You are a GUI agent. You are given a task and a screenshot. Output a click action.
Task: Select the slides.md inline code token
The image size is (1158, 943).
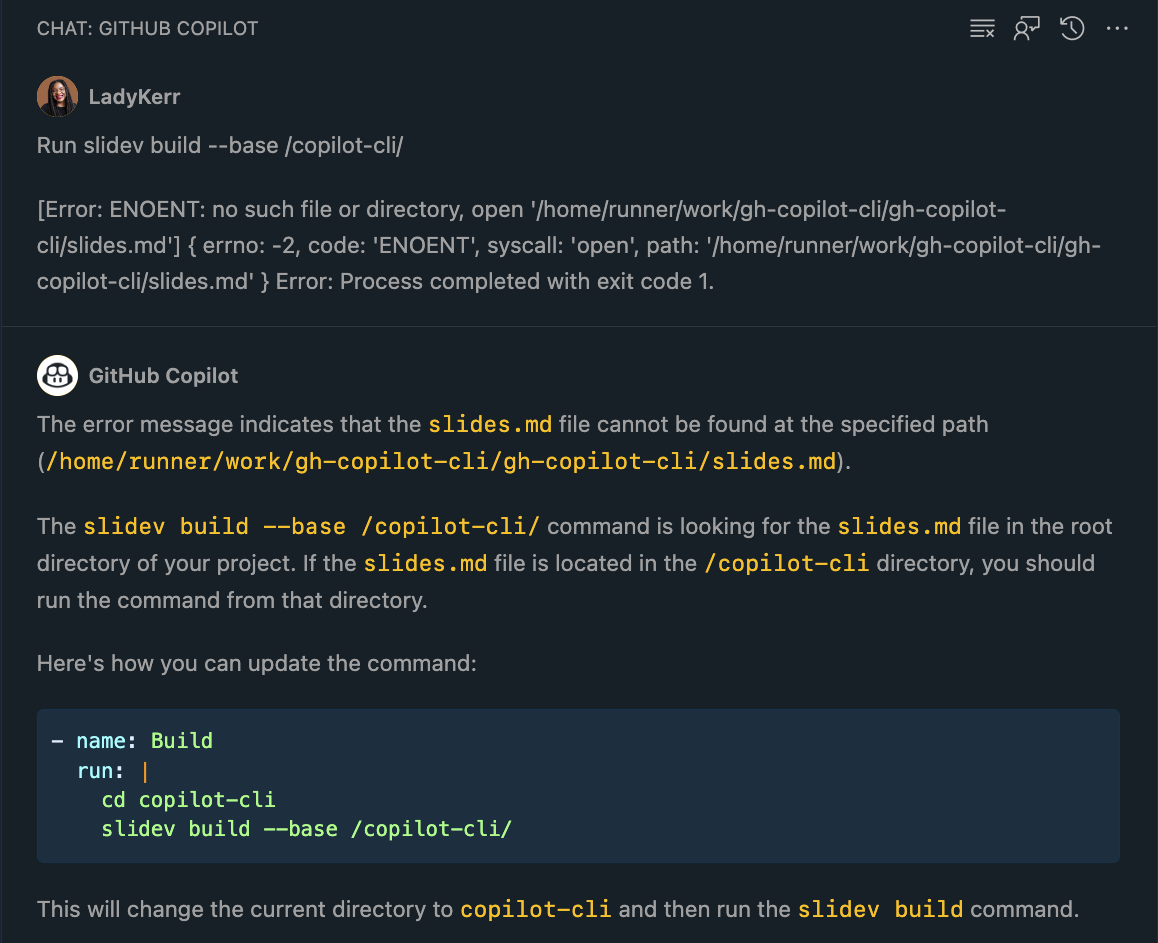tap(490, 424)
